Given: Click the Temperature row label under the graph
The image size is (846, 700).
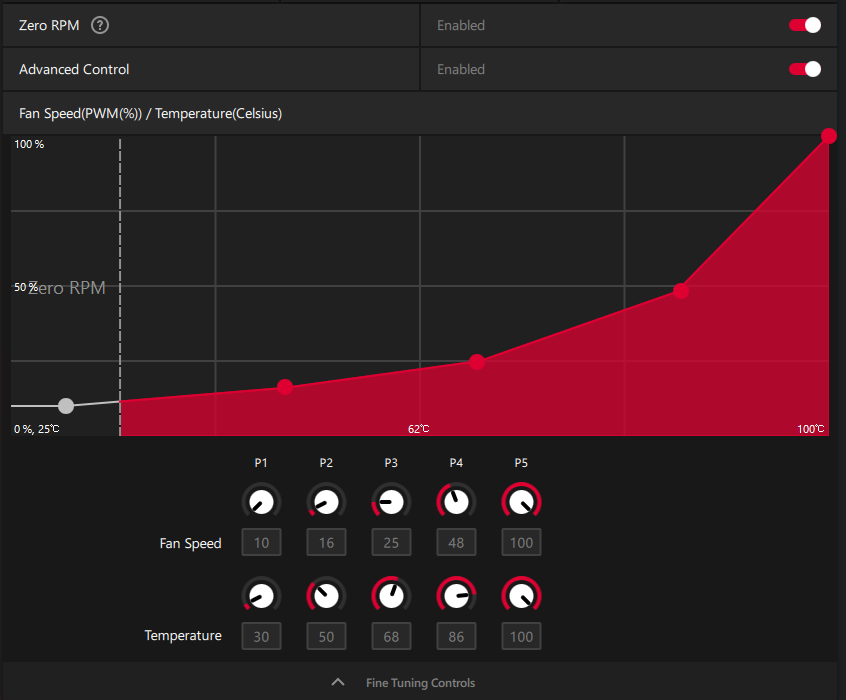Looking at the screenshot, I should tap(183, 635).
